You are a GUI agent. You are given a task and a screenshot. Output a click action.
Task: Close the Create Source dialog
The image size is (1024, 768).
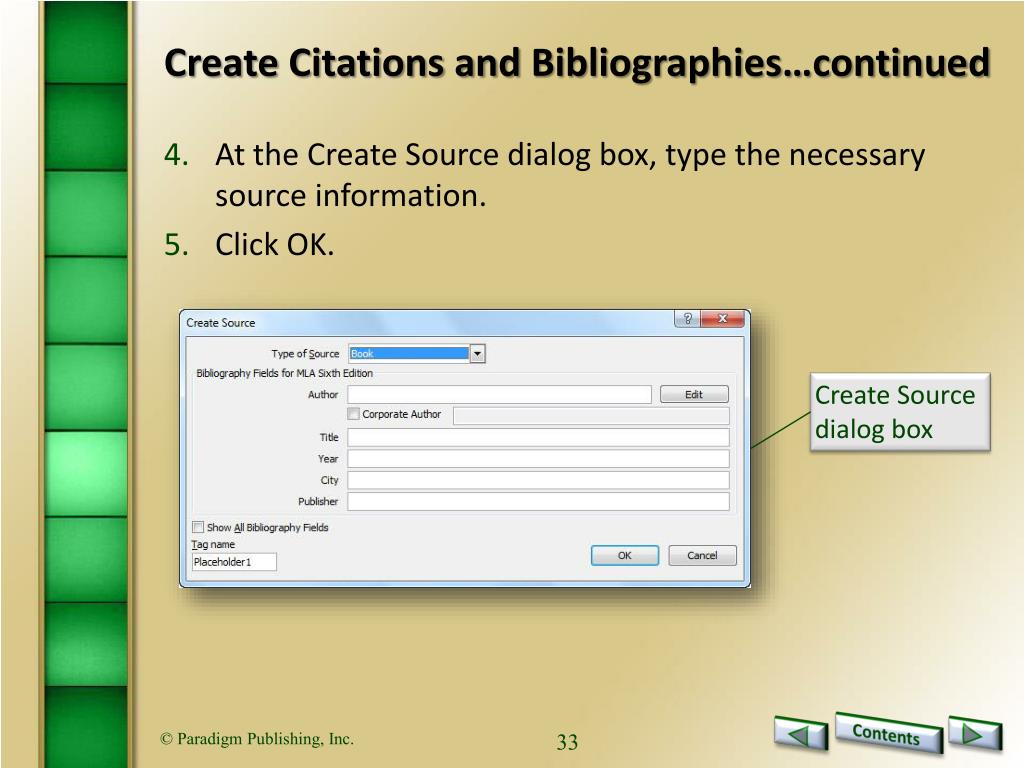tap(722, 319)
